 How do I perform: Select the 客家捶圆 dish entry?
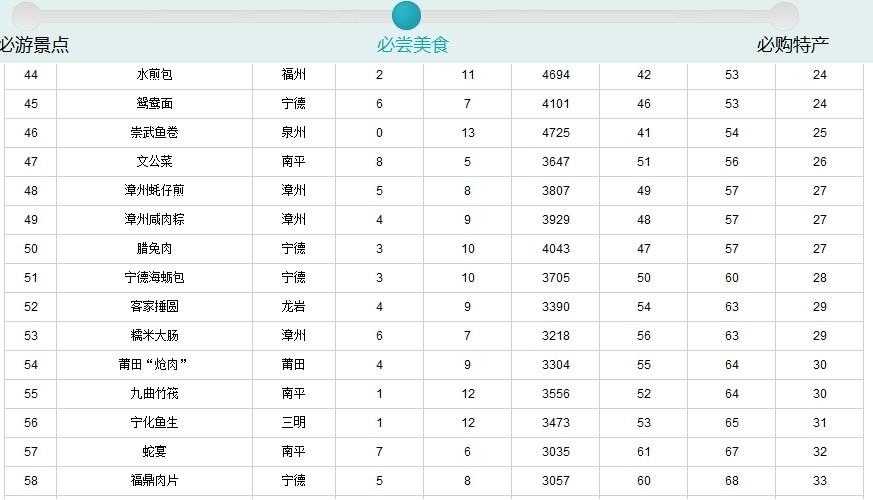click(154, 307)
